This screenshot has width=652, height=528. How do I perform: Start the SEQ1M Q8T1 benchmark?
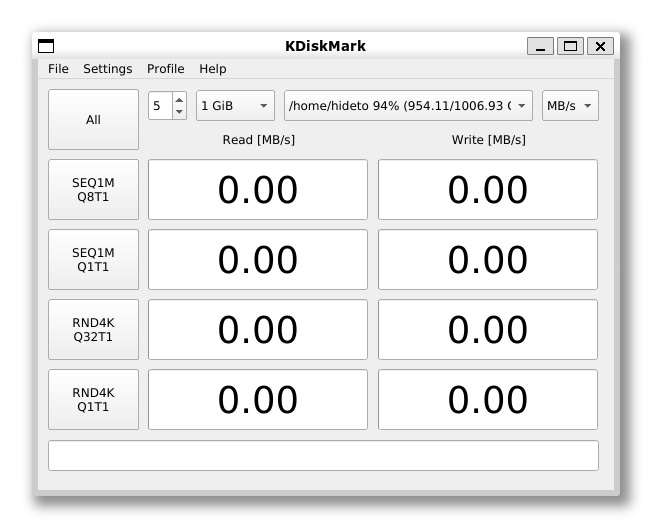pyautogui.click(x=93, y=190)
